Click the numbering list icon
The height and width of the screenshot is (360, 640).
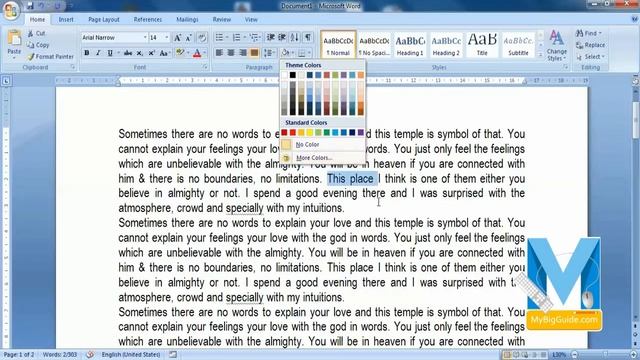236,38
